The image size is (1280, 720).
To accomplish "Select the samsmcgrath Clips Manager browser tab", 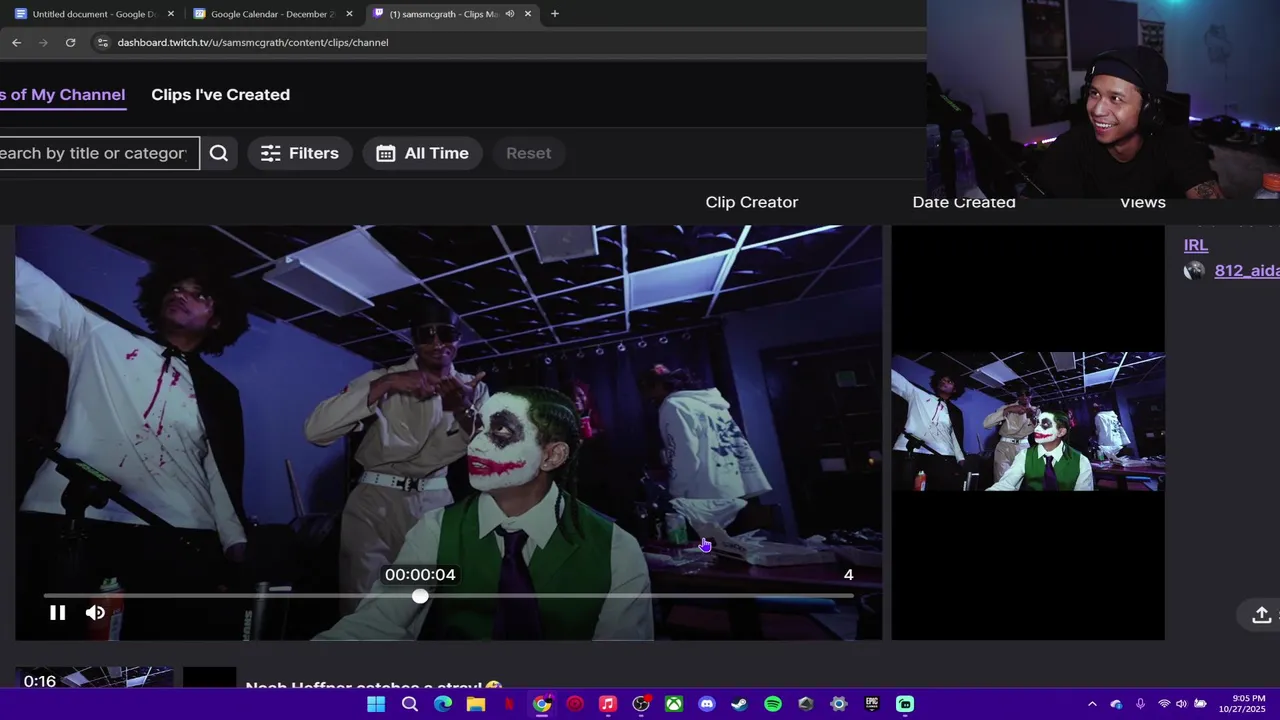I will pos(443,14).
